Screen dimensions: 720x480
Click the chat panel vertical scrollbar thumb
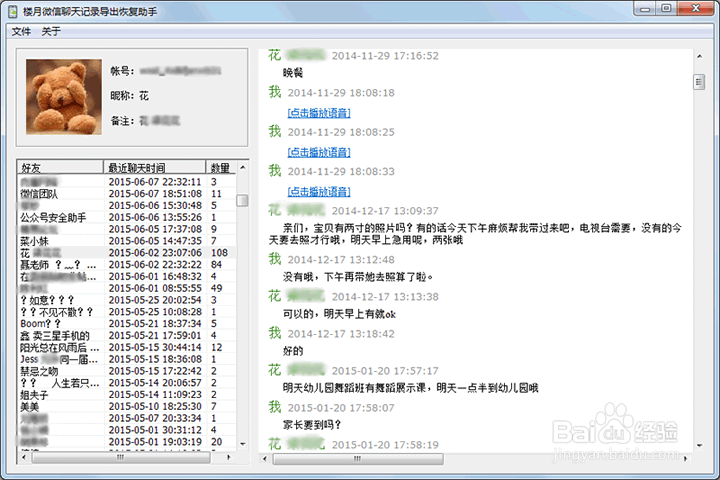pos(699,82)
